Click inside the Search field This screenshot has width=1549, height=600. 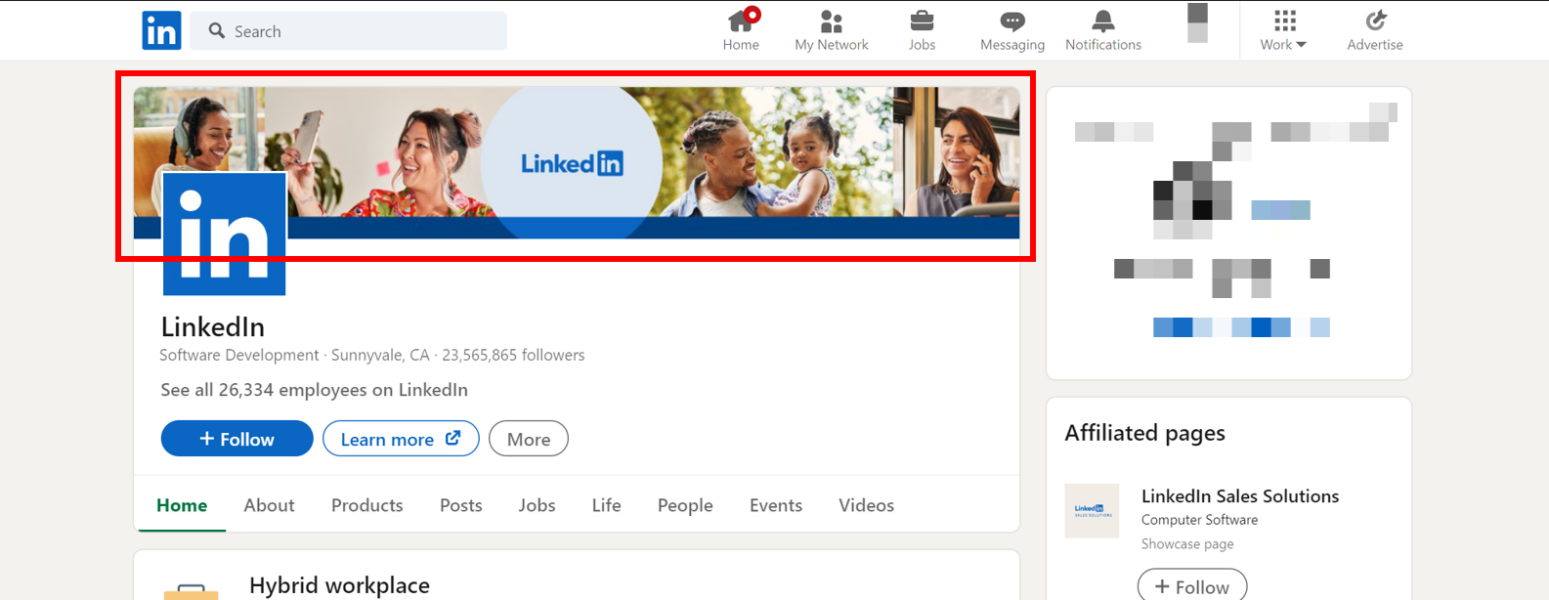[x=347, y=31]
